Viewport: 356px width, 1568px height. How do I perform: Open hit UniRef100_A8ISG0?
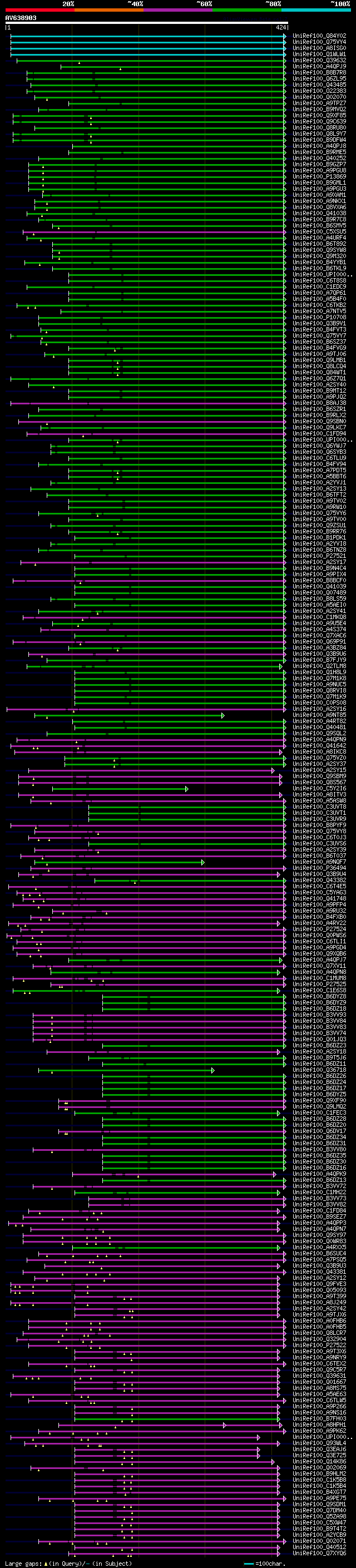(319, 48)
